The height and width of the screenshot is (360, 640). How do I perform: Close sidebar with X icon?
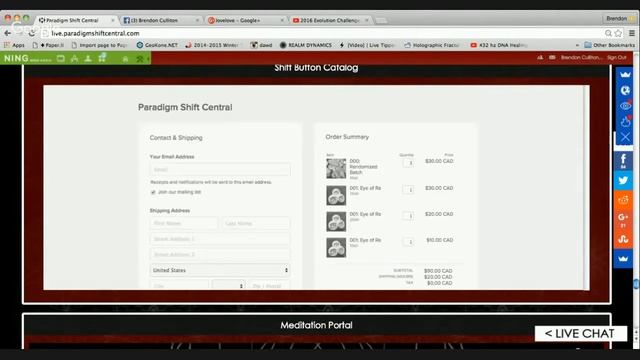click(x=625, y=137)
